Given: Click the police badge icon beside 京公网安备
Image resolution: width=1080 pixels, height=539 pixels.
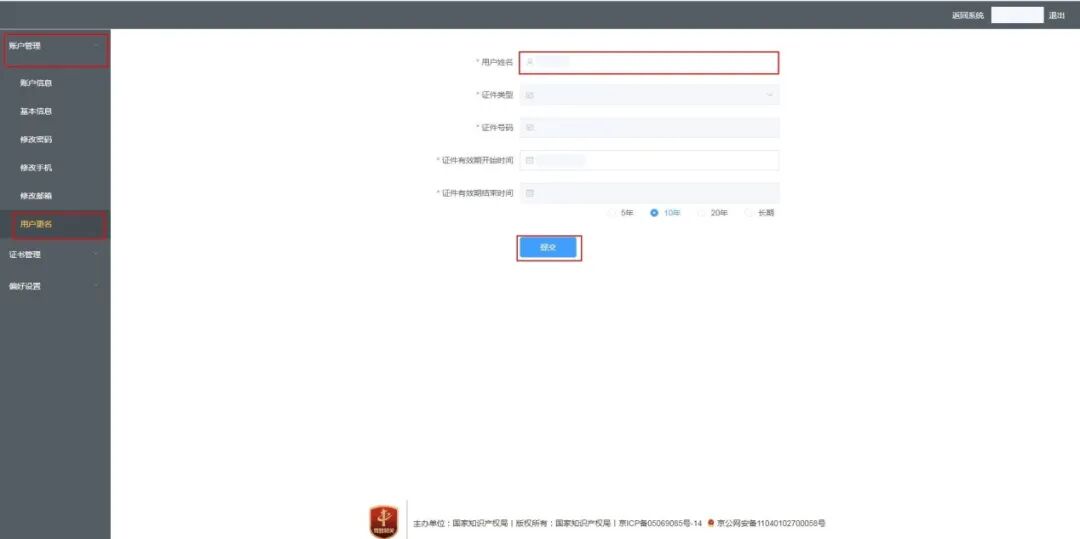Looking at the screenshot, I should click(711, 524).
